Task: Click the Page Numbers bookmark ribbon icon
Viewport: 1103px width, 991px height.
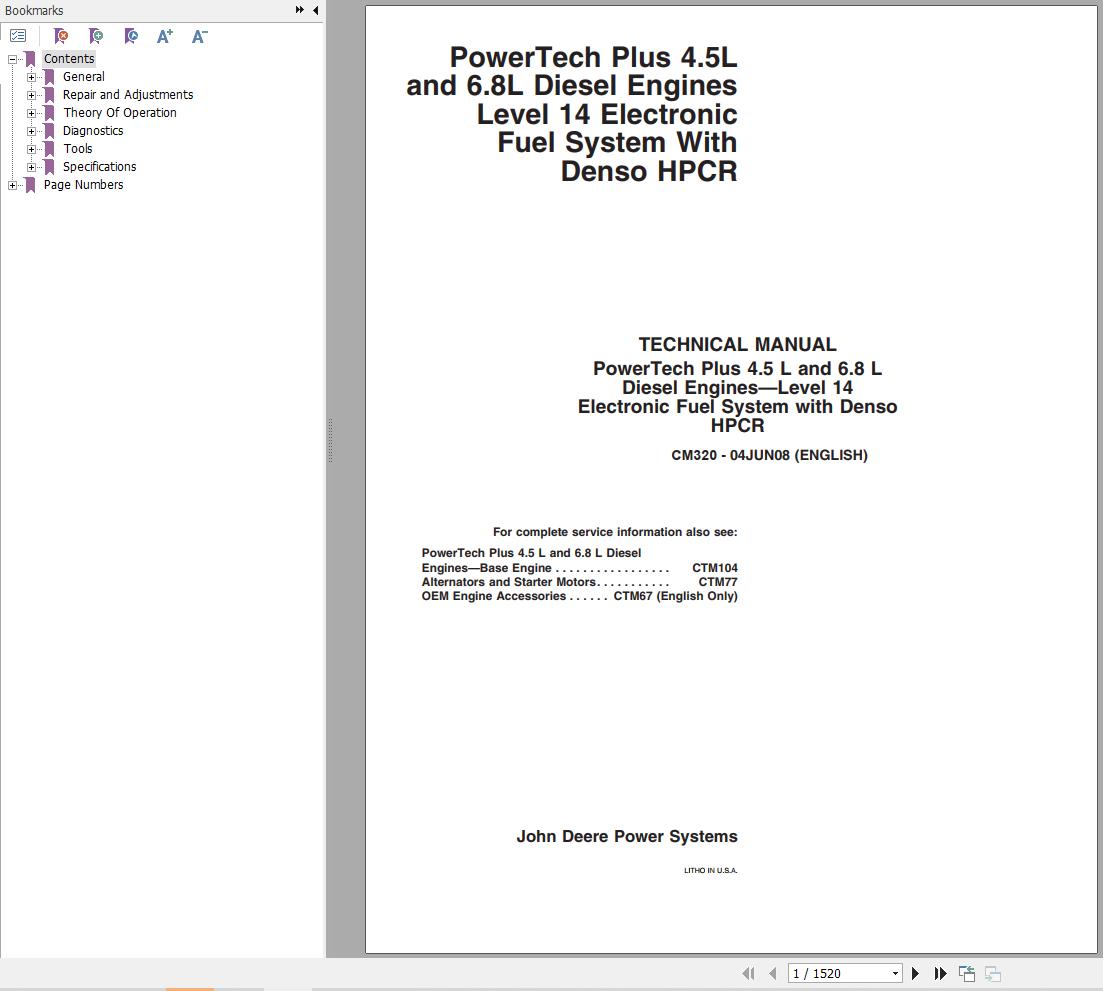Action: click(x=30, y=185)
